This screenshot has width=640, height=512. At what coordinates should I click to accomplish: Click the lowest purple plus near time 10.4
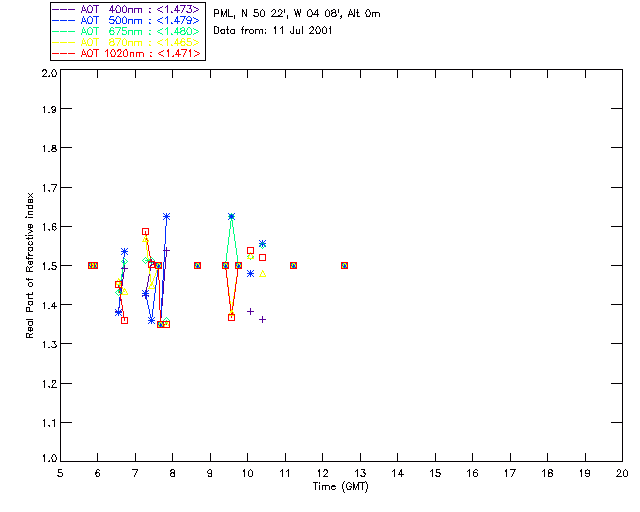(262, 319)
